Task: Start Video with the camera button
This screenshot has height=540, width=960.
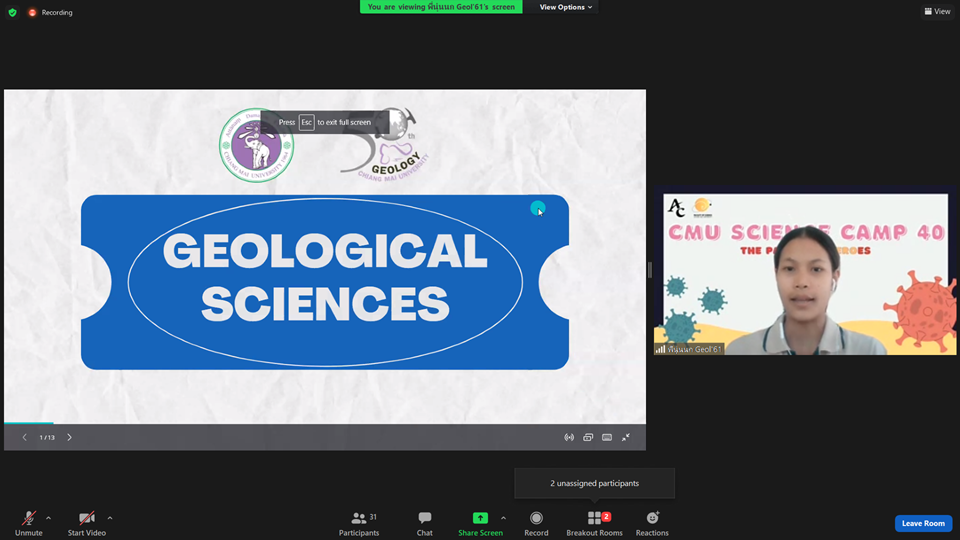Action: point(87,522)
